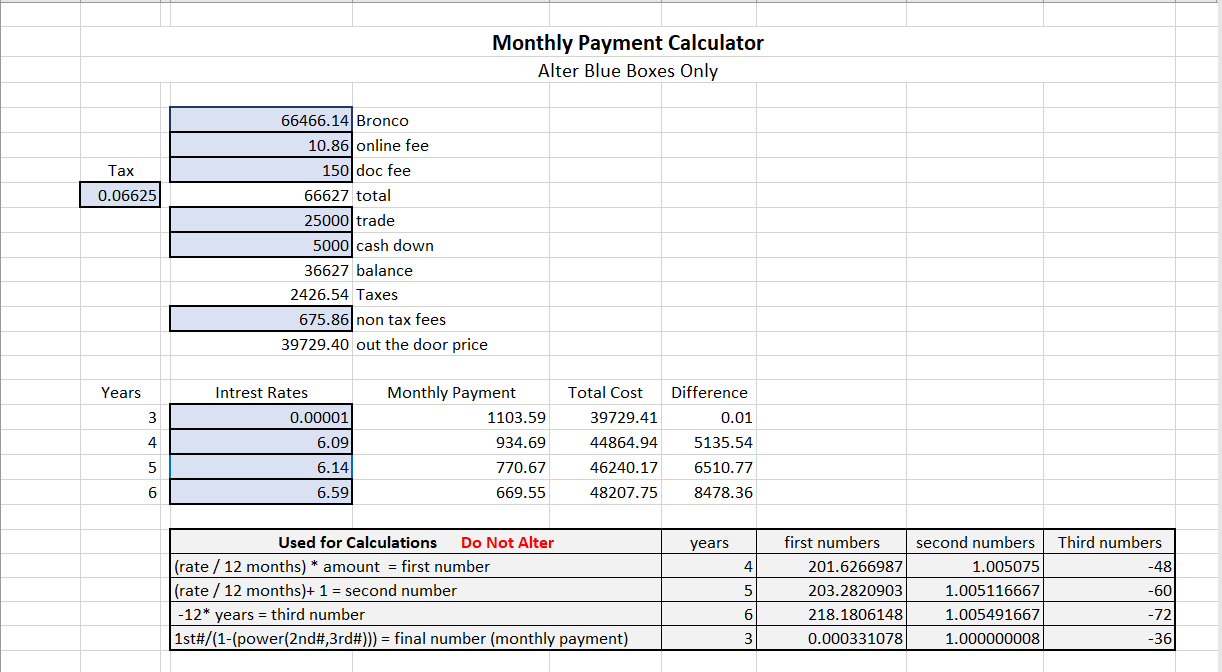Click the total cost 46240.17
The width and height of the screenshot is (1222, 672).
coord(624,468)
